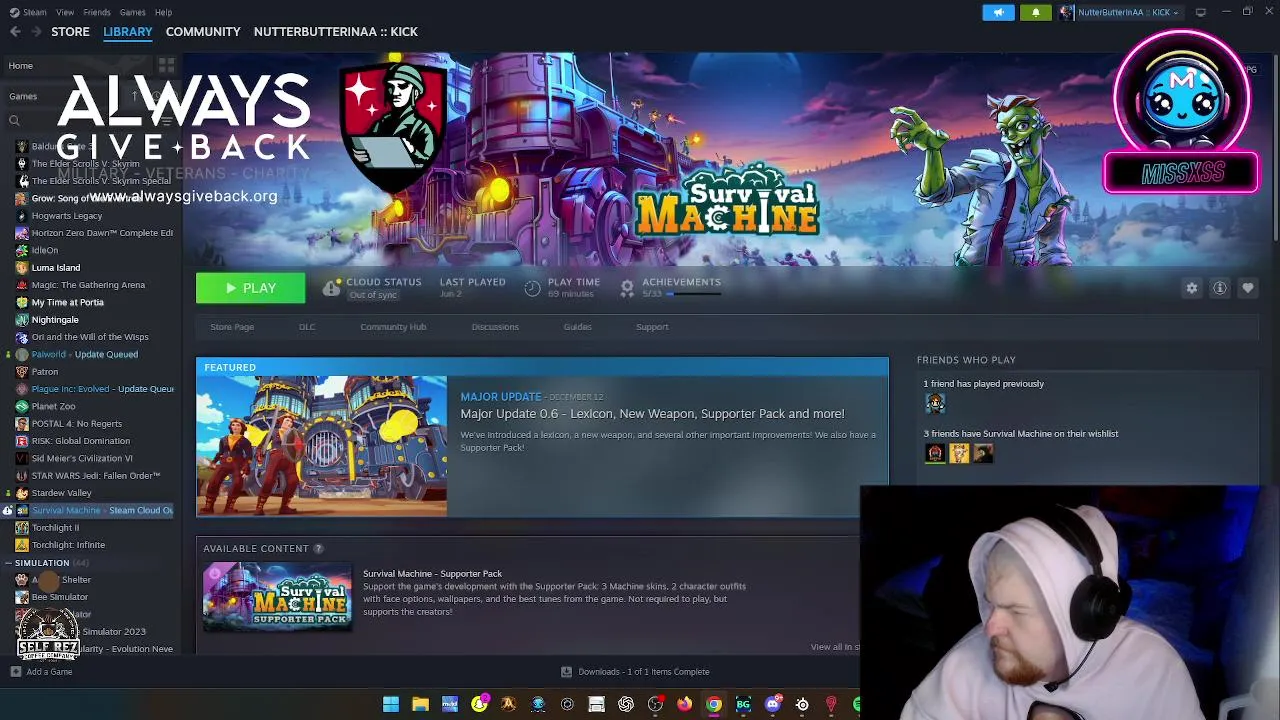Screen dimensions: 1280x720
Task: Open the green notifications bell
Action: pos(1036,12)
